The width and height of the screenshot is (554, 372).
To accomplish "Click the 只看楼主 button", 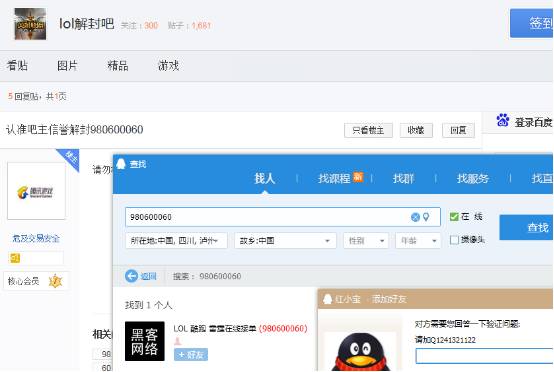I will 368,130.
